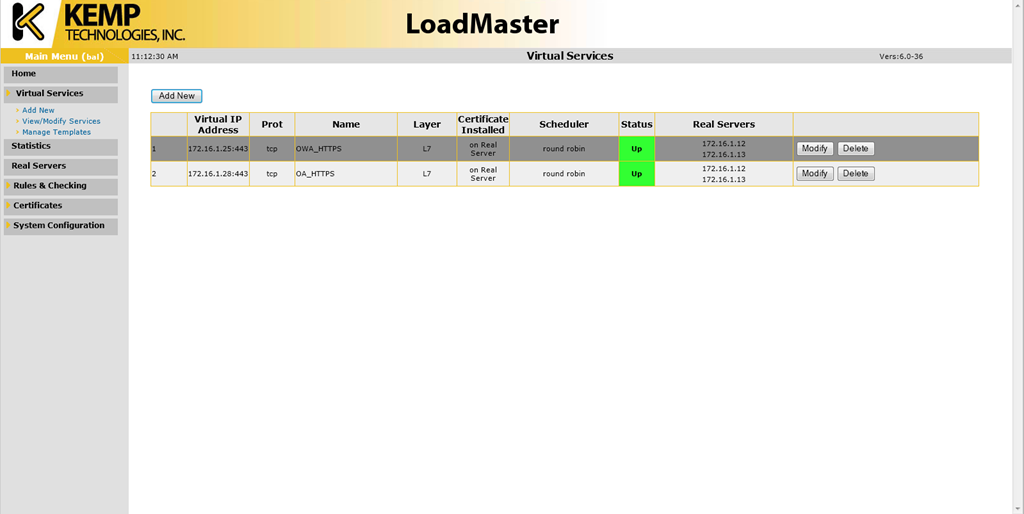The width and height of the screenshot is (1024, 514).
Task: Delete the OWA_HTTPS virtual service
Action: [x=856, y=148]
